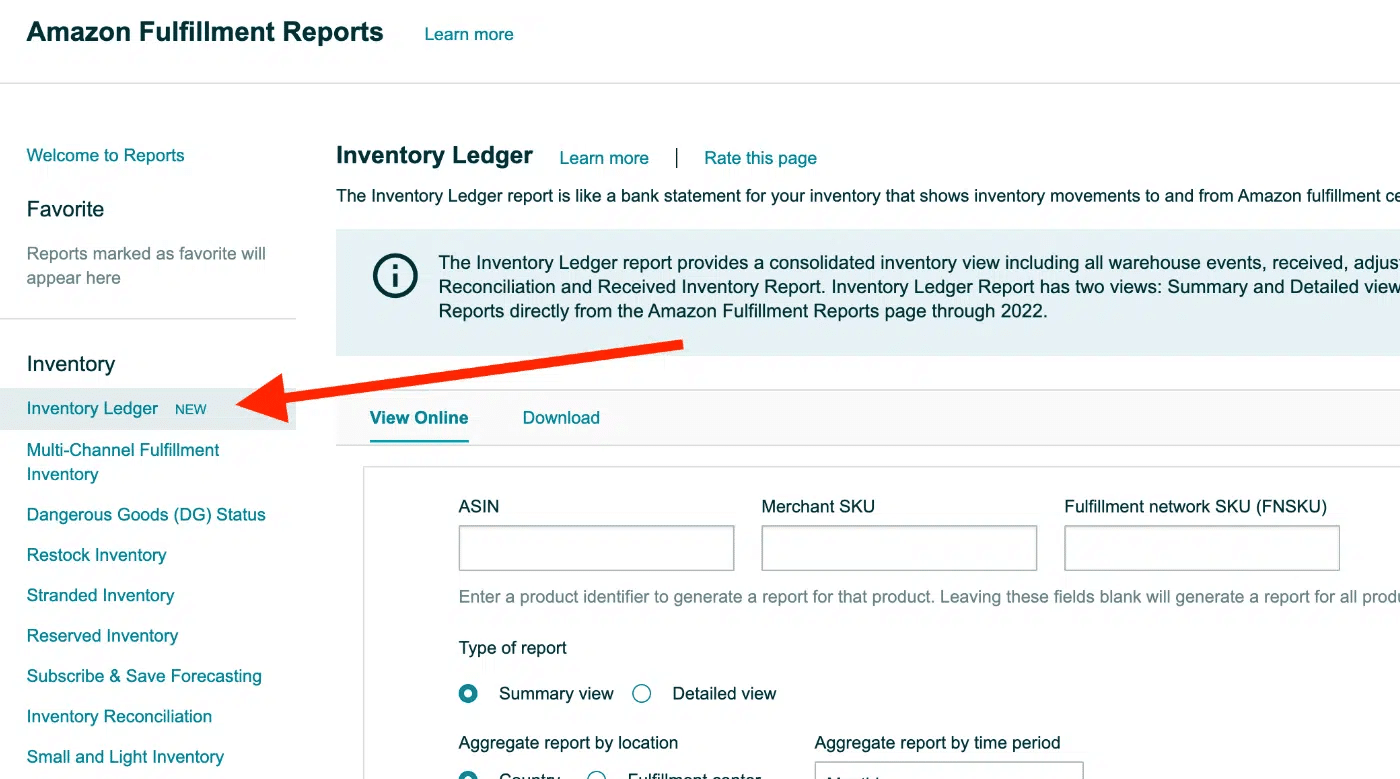Click the Merchant SKU input field
1400x779 pixels.
[x=899, y=548]
